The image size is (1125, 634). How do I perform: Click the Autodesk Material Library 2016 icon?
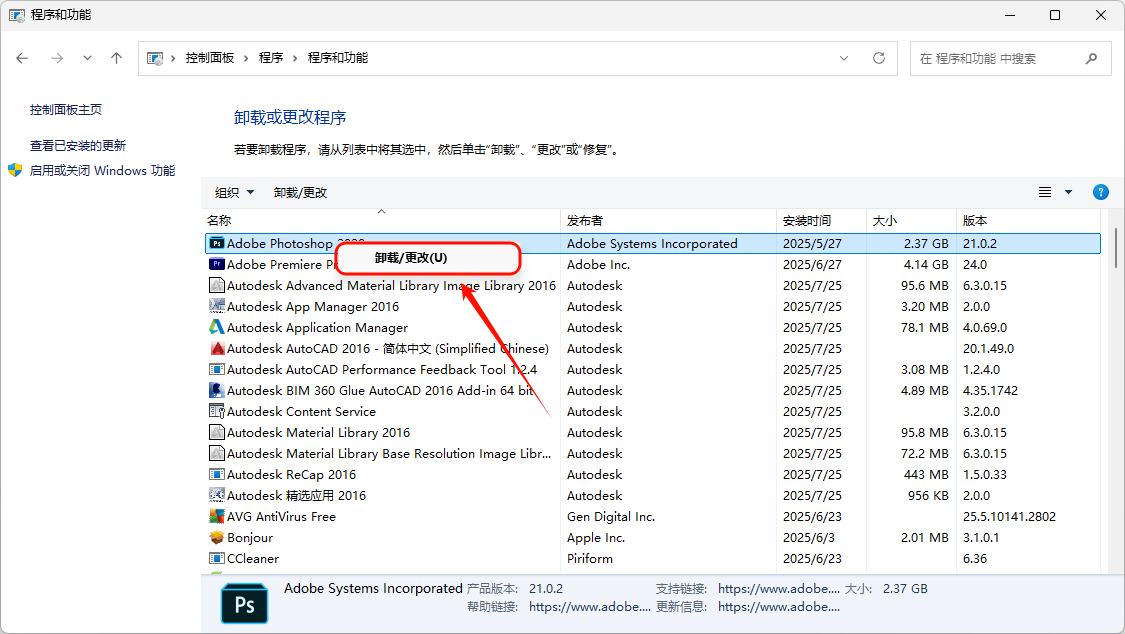point(217,432)
